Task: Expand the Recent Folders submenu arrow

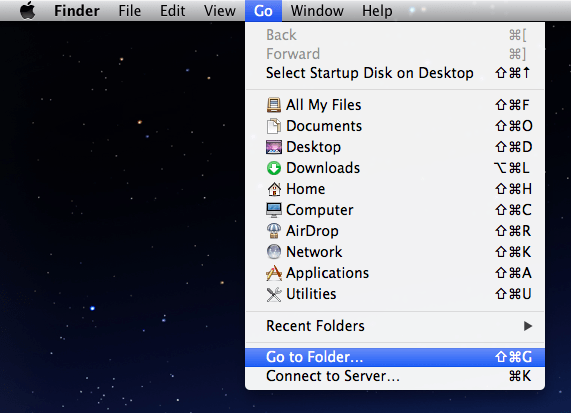Action: pos(528,326)
